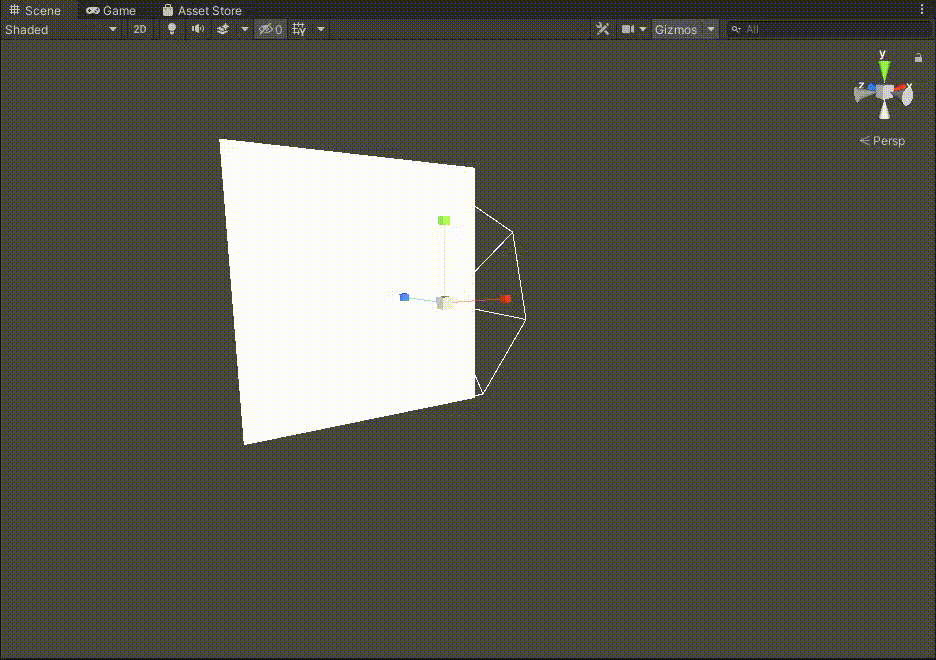This screenshot has height=660, width=936.
Task: Toggle 2D view mode
Action: [140, 29]
